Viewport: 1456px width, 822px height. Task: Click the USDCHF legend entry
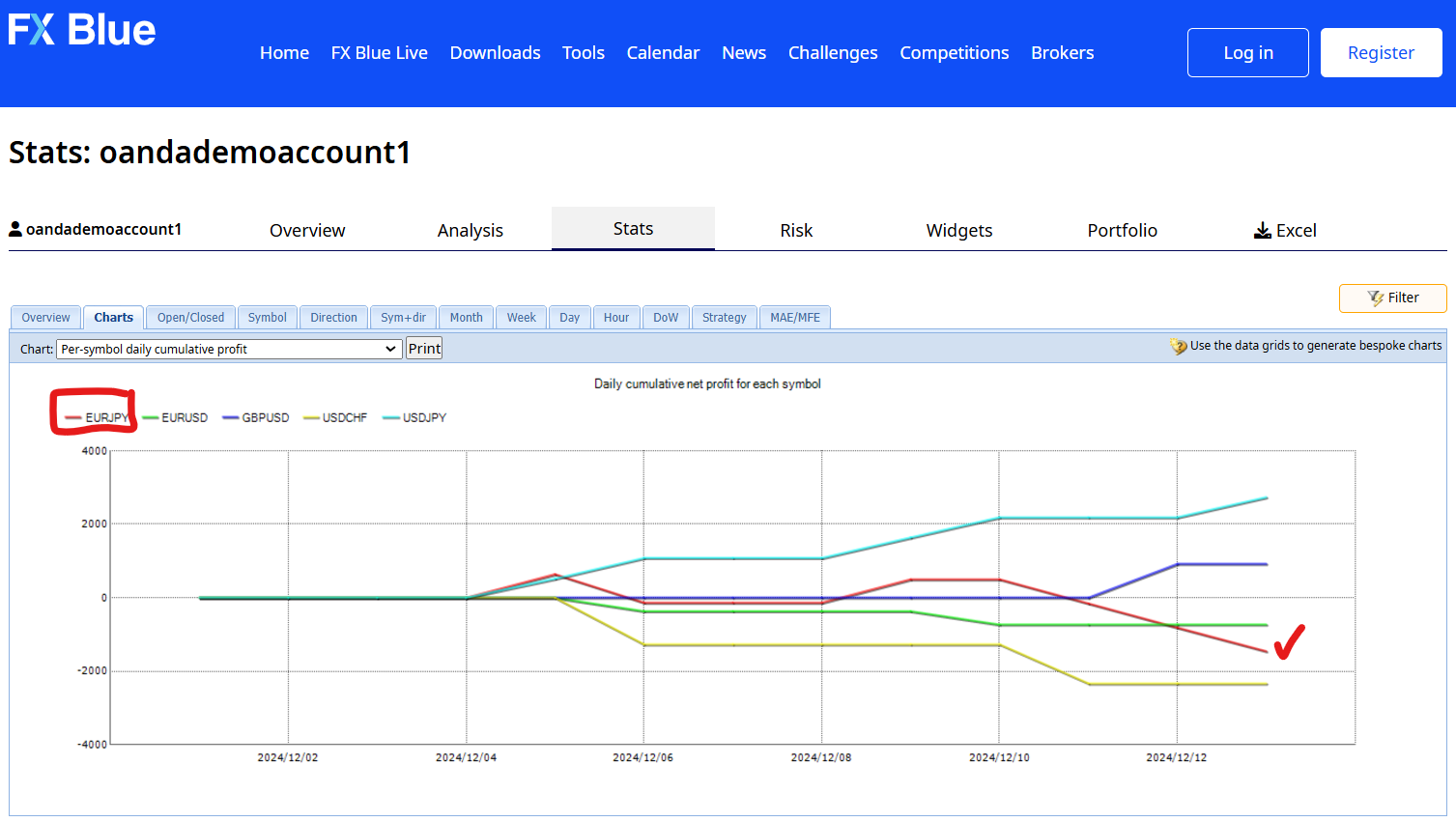335,418
